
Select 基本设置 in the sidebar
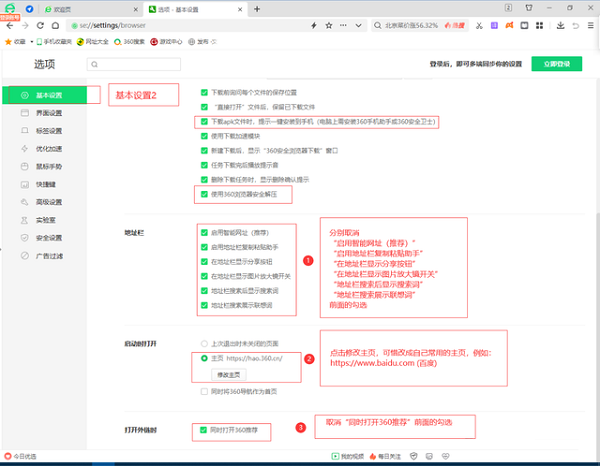coord(44,95)
